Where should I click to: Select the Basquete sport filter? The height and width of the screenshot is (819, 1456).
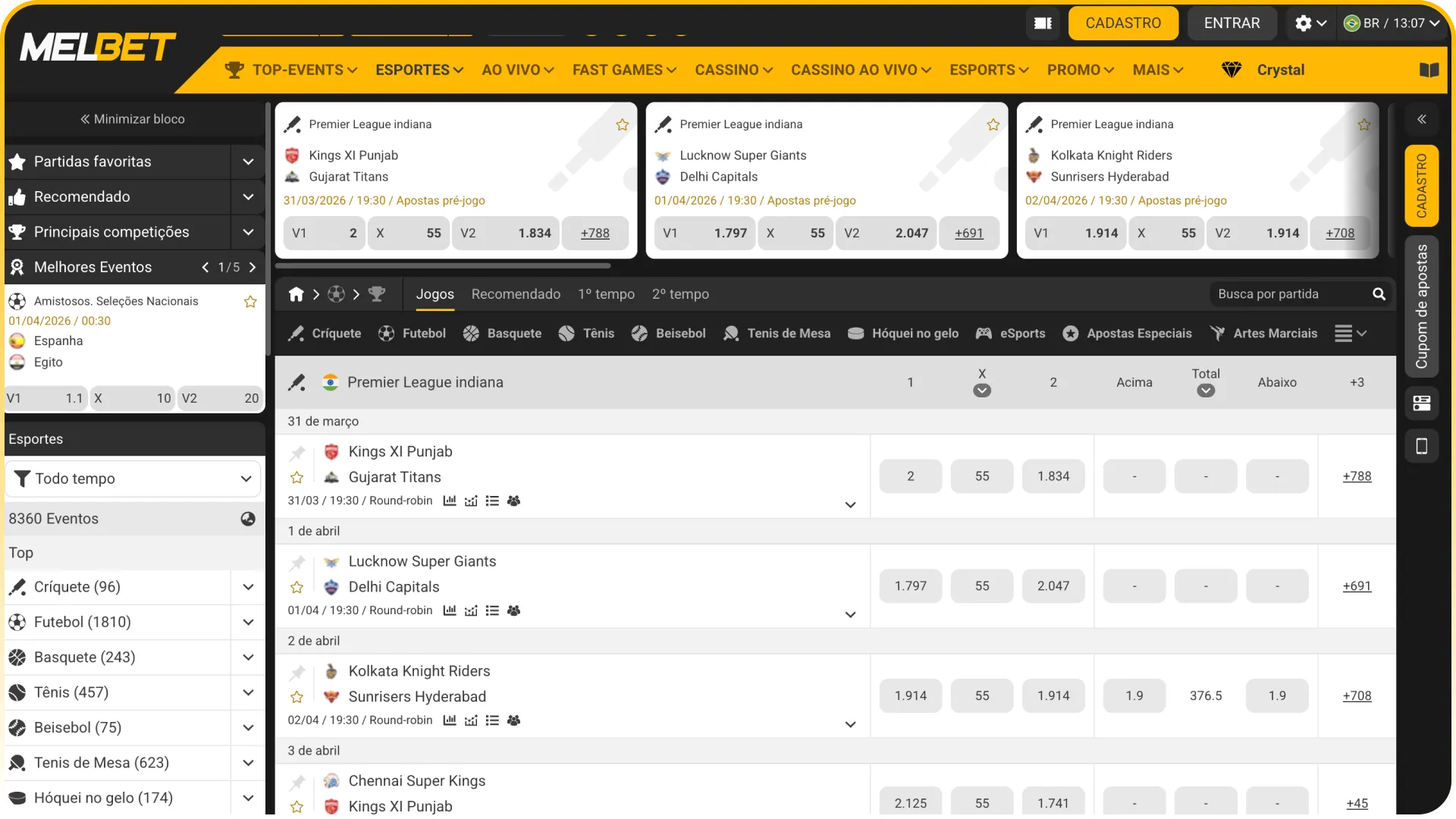click(502, 334)
